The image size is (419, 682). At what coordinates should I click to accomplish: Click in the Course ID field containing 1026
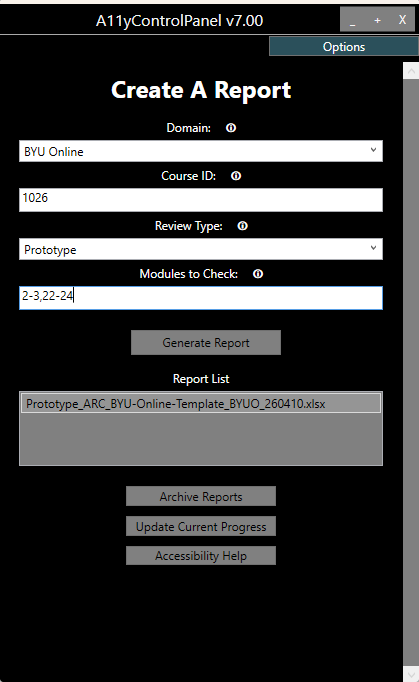tap(201, 200)
